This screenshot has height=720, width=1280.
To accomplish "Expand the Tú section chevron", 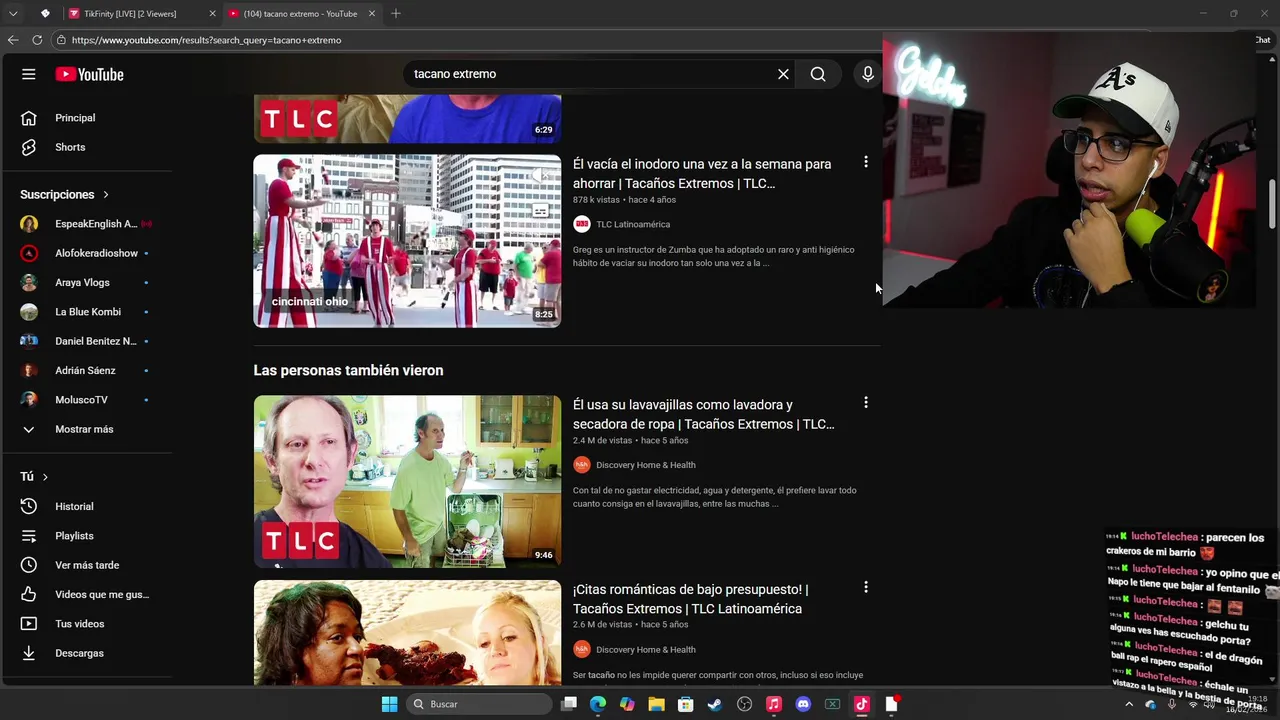I will (x=45, y=477).
